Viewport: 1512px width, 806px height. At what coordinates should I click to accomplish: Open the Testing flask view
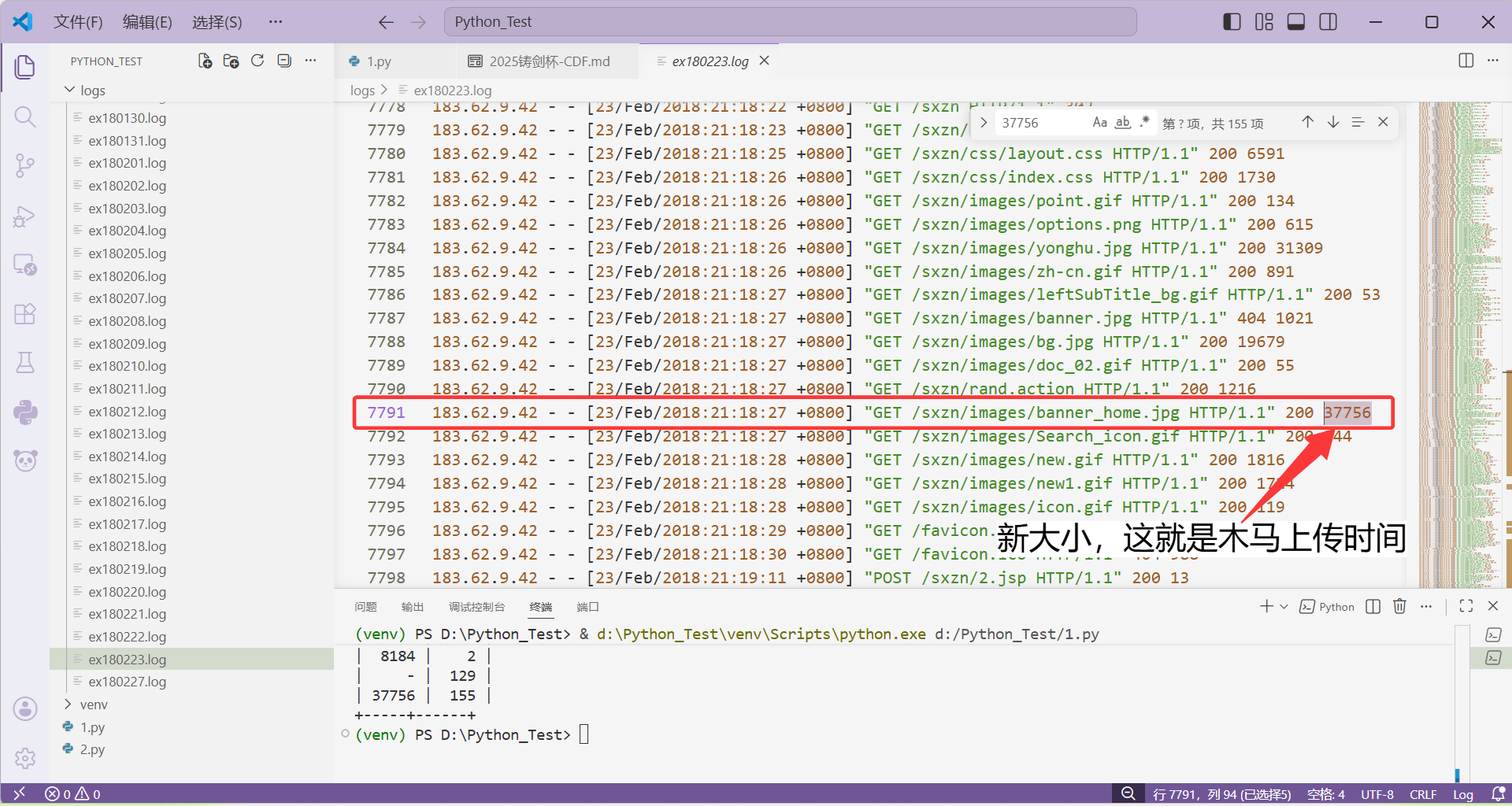tap(25, 363)
